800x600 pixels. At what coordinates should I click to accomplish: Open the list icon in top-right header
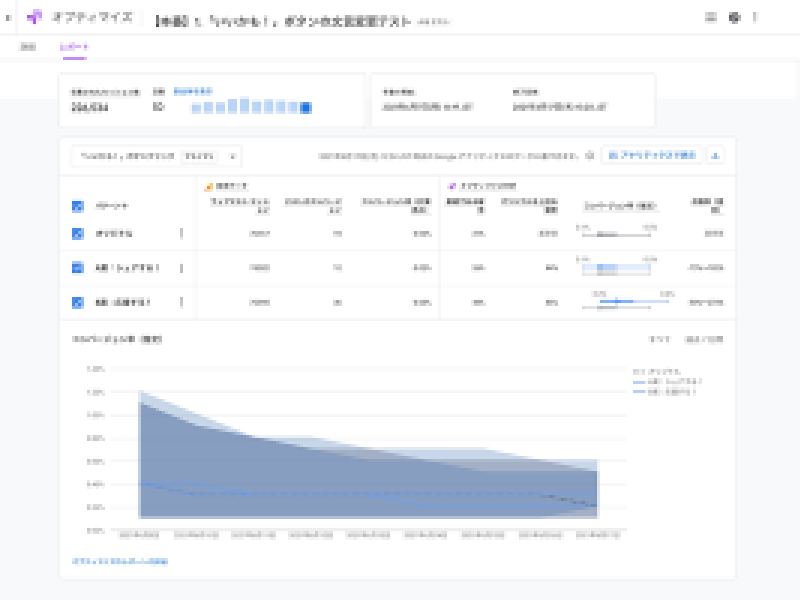711,17
